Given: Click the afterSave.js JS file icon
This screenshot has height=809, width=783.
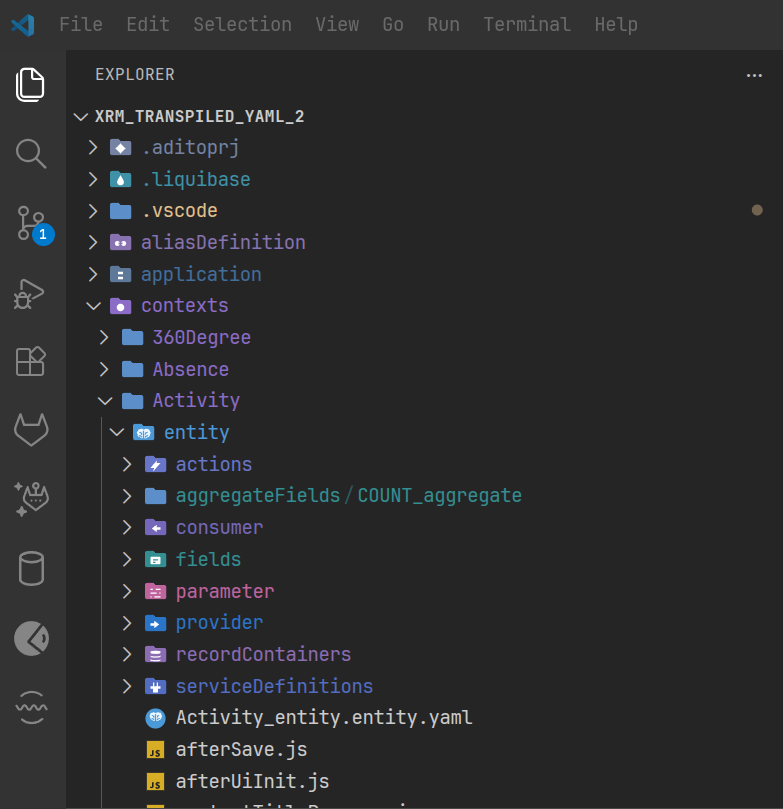Looking at the screenshot, I should [155, 750].
